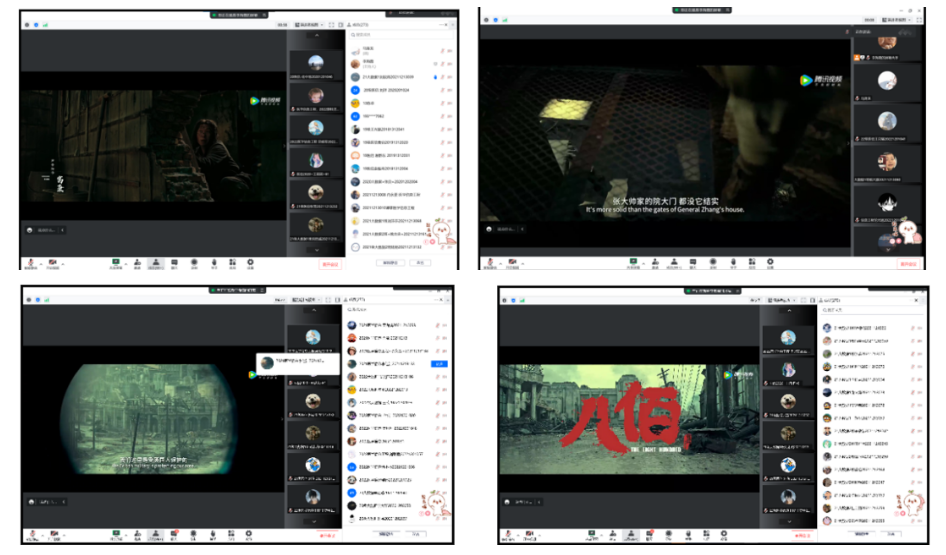This screenshot has height=555, width=946.
Task: Open chat icon in woman-by-wall window toolbar
Action: click(x=174, y=263)
